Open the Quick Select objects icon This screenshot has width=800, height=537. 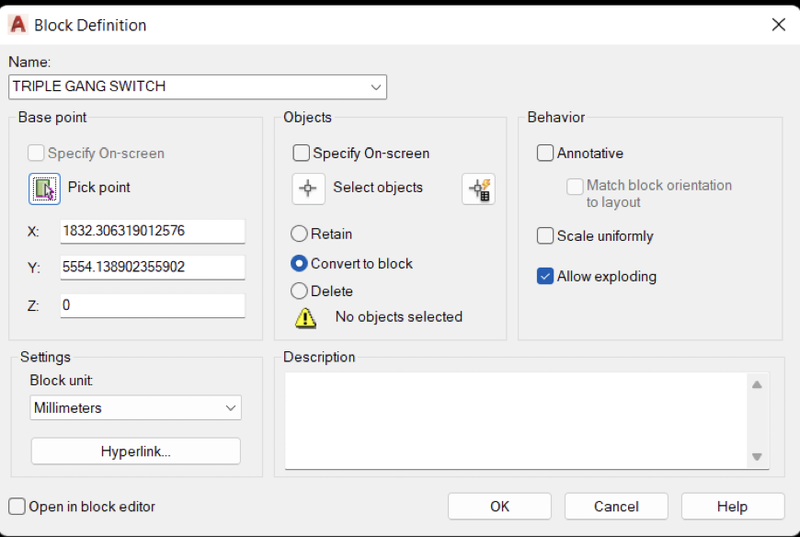pyautogui.click(x=479, y=189)
